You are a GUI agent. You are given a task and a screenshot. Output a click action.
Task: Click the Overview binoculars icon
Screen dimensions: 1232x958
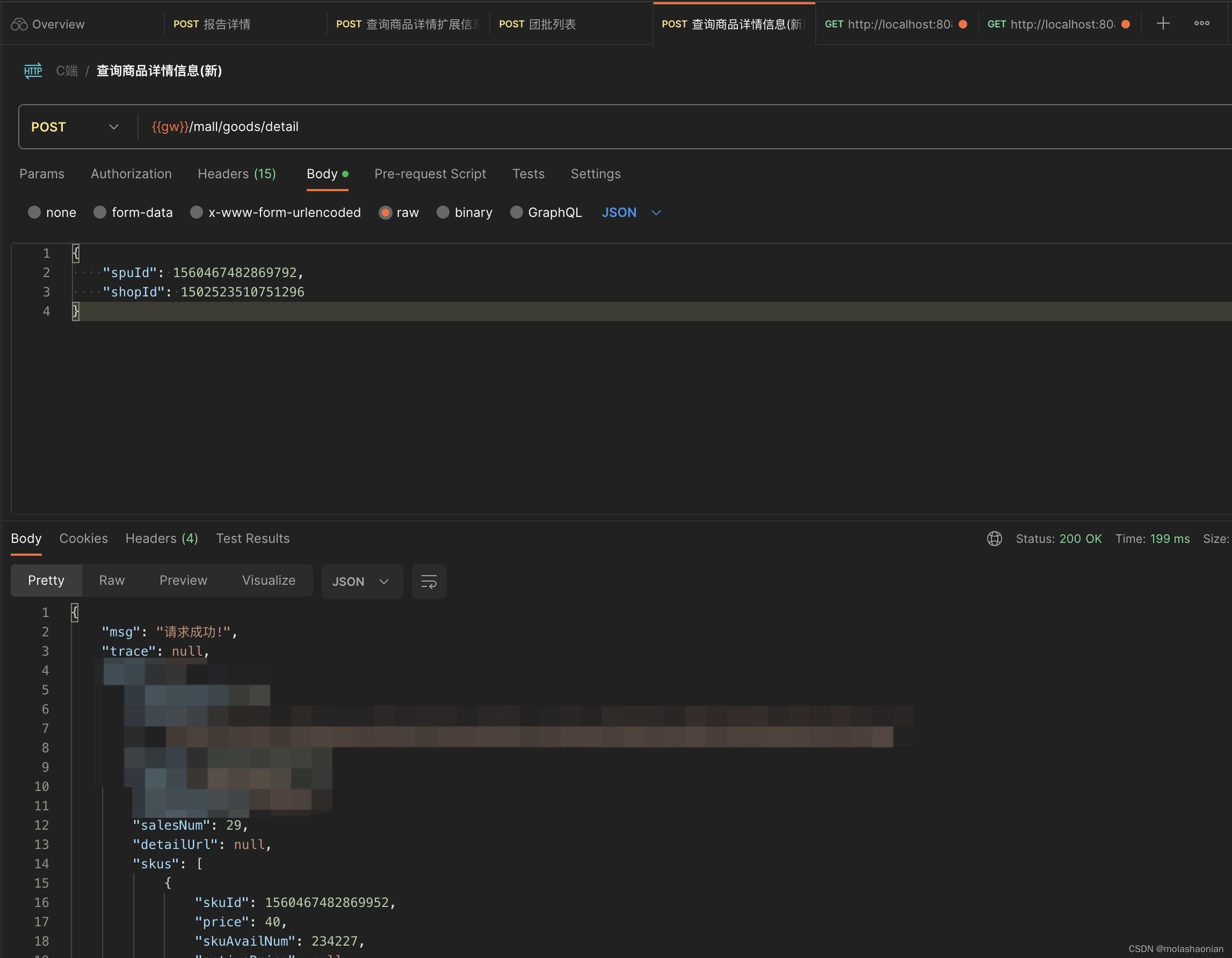tap(19, 24)
